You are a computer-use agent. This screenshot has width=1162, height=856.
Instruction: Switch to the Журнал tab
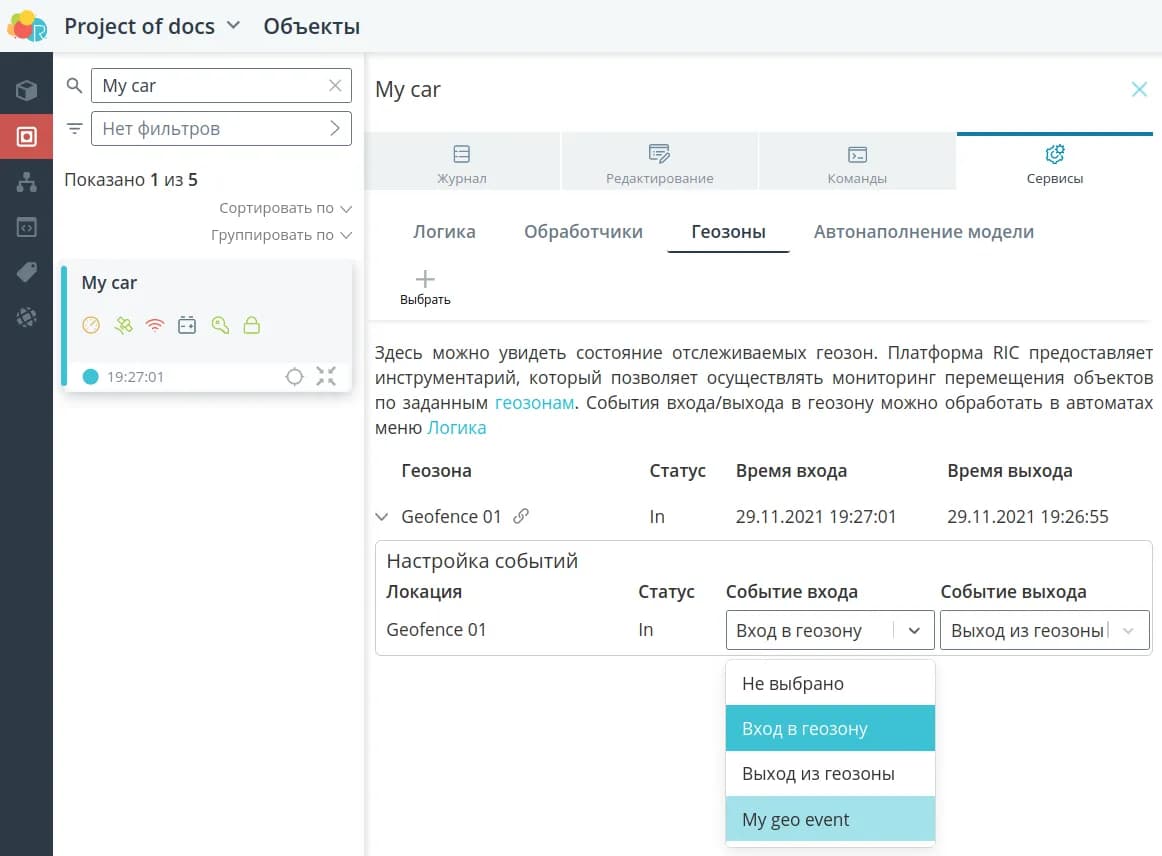click(461, 163)
